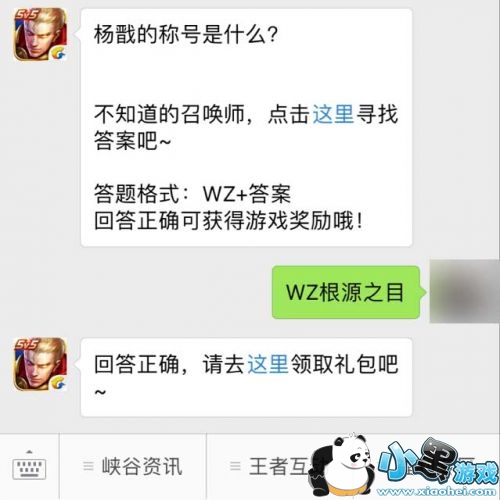Screen dimensions: 500x500
Task: Tap the 小黑游戏 logo text
Action: point(437,463)
